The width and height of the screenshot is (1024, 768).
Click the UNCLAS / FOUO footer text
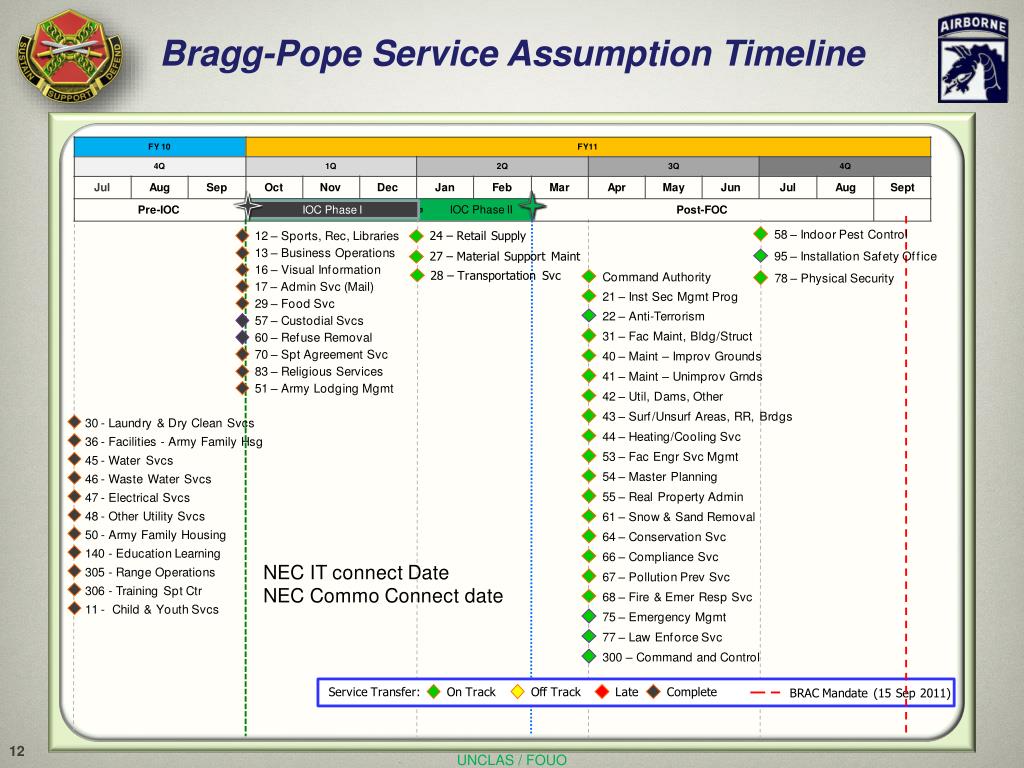click(512, 760)
